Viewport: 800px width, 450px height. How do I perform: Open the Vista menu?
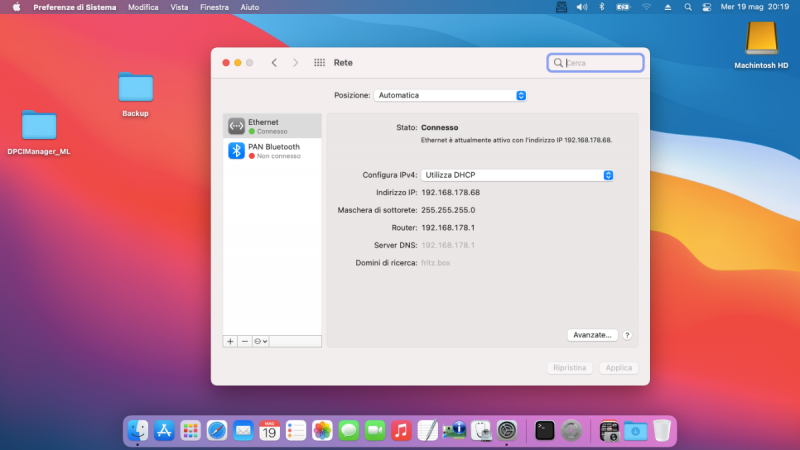pos(179,7)
